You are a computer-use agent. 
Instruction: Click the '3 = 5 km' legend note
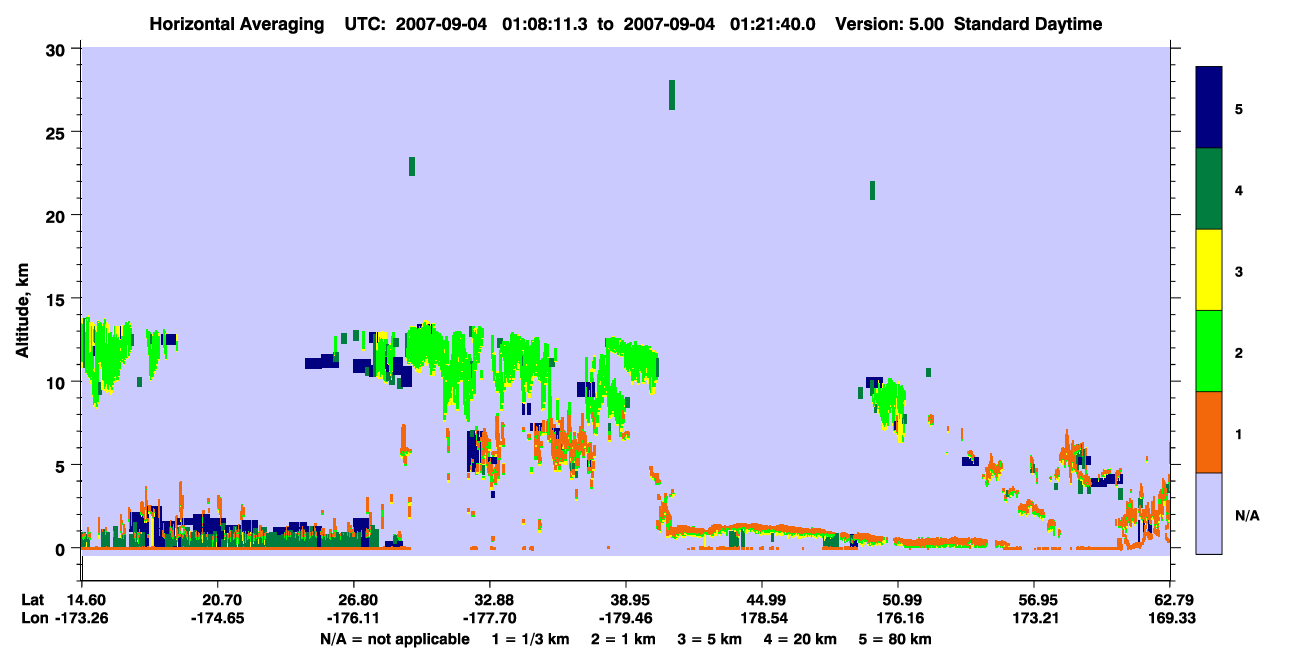[712, 639]
